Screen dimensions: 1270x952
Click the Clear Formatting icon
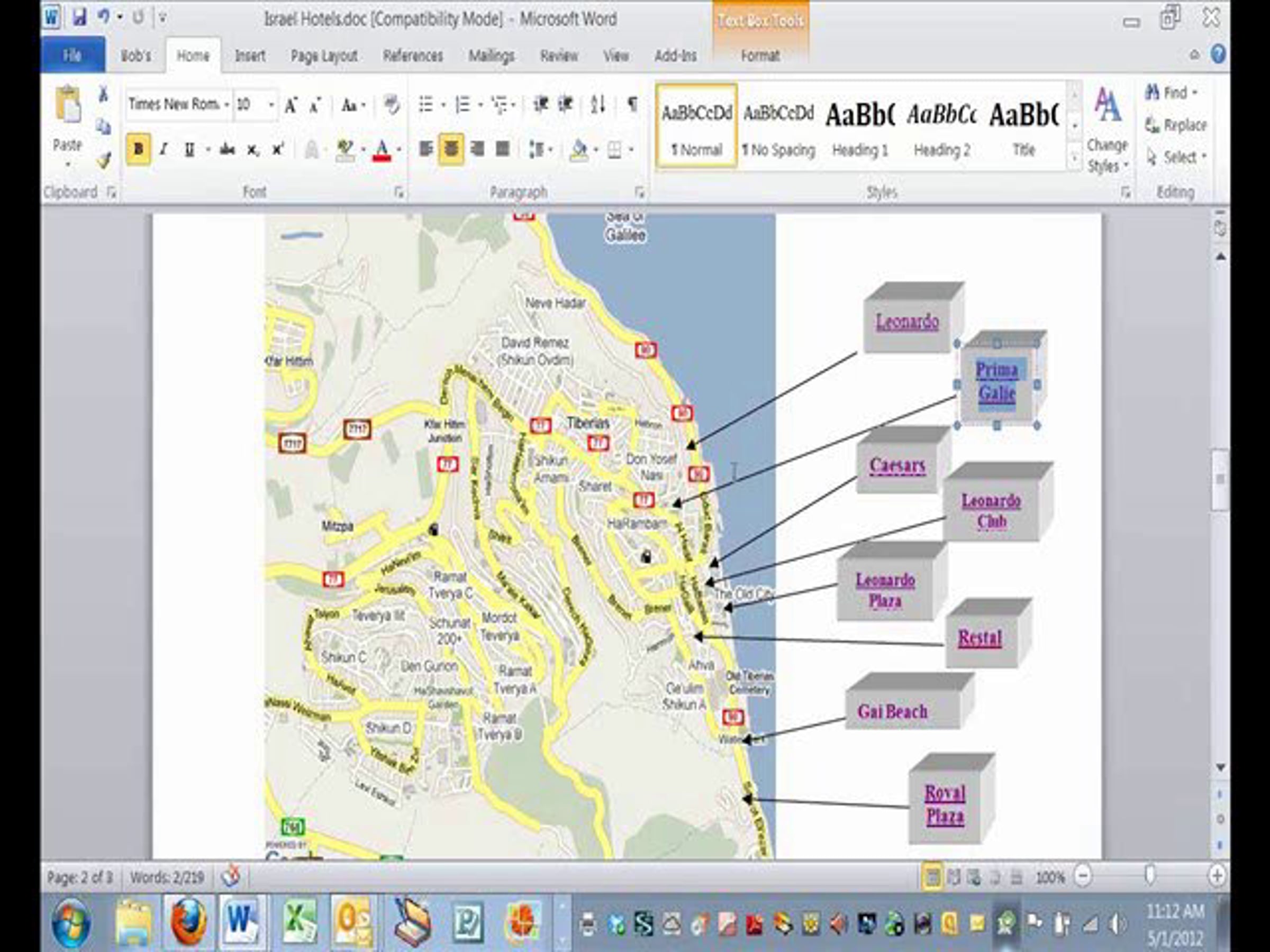(392, 104)
